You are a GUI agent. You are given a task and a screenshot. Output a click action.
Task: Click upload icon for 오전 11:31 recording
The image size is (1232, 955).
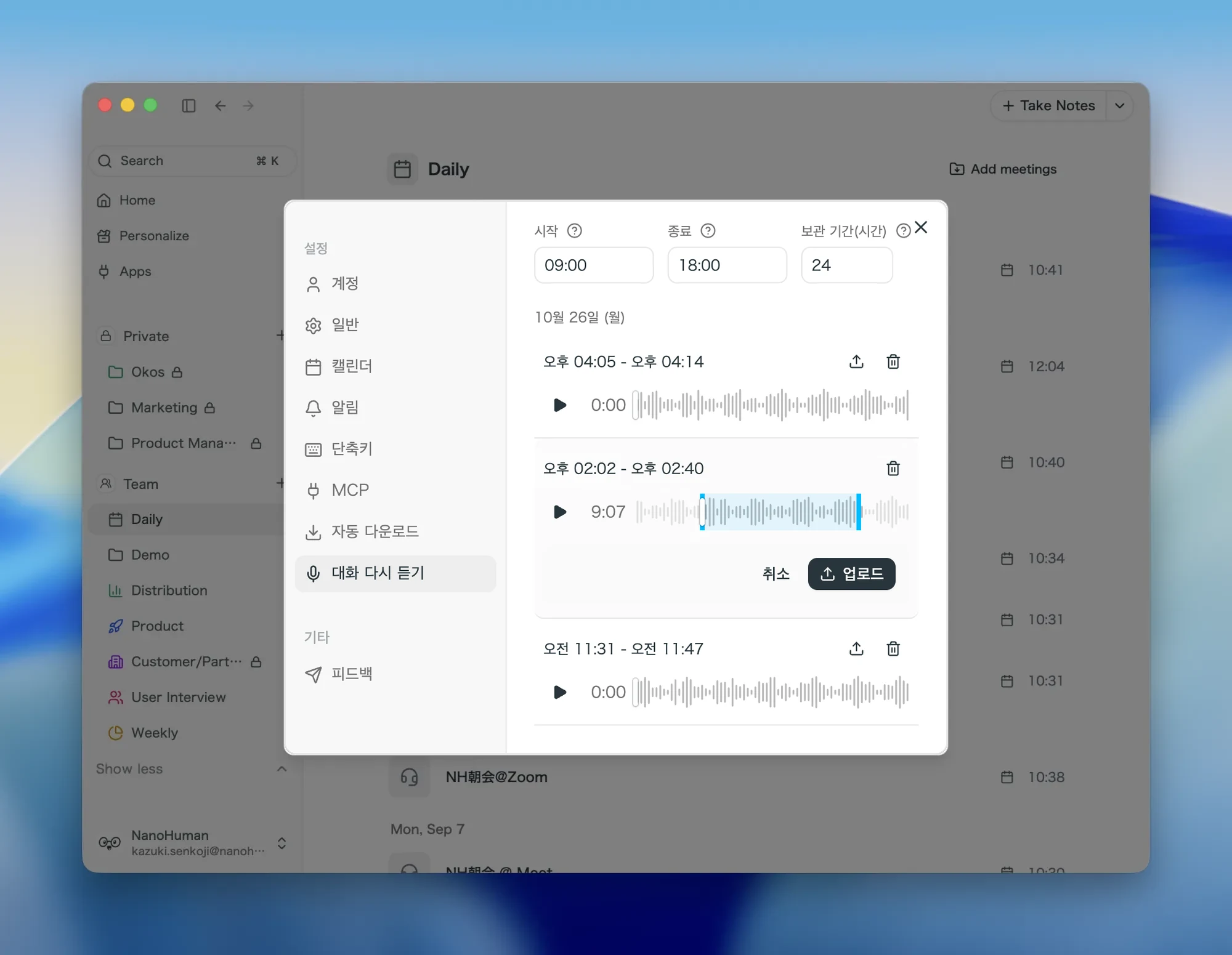[856, 648]
